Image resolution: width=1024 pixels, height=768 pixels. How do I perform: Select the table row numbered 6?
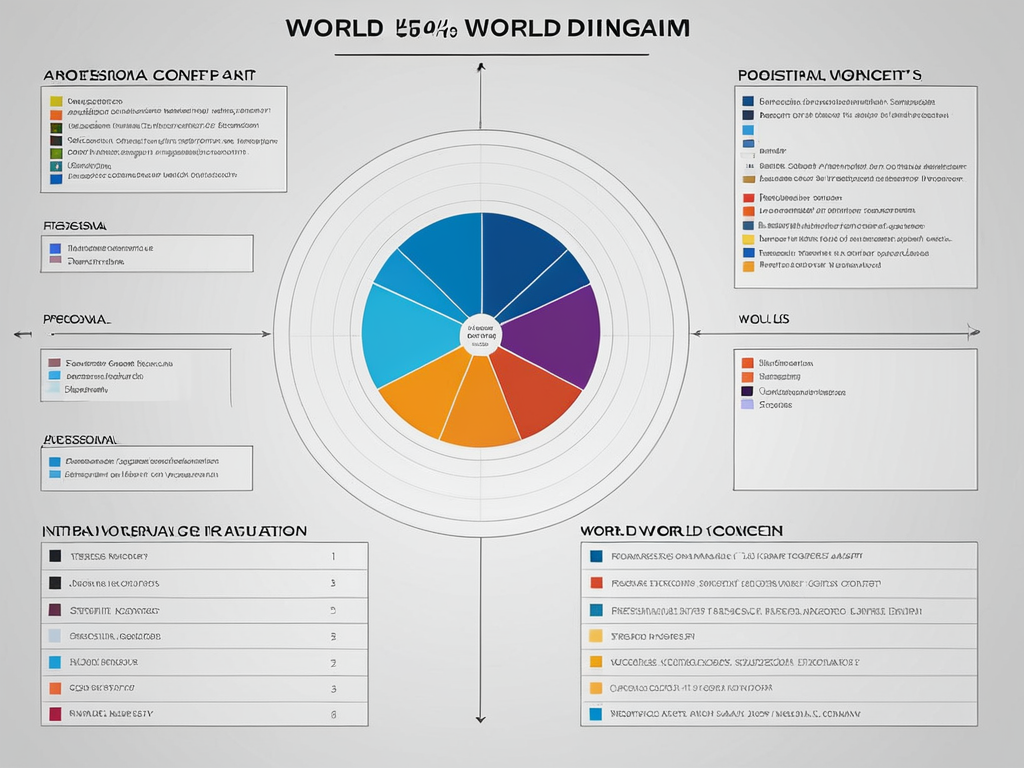204,714
